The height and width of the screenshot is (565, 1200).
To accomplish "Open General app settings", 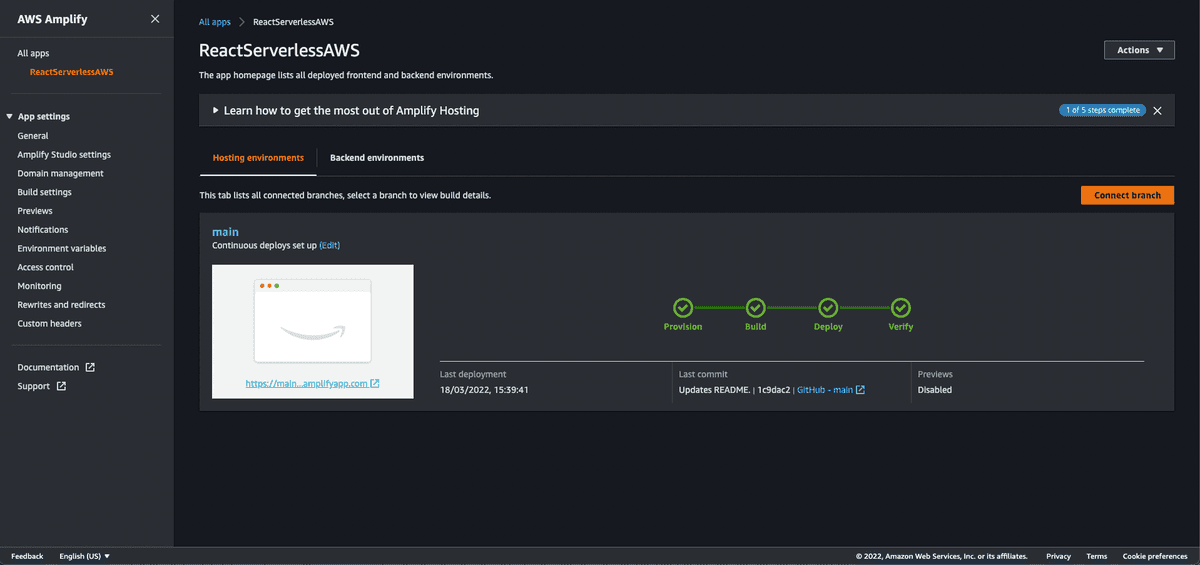I will [33, 136].
